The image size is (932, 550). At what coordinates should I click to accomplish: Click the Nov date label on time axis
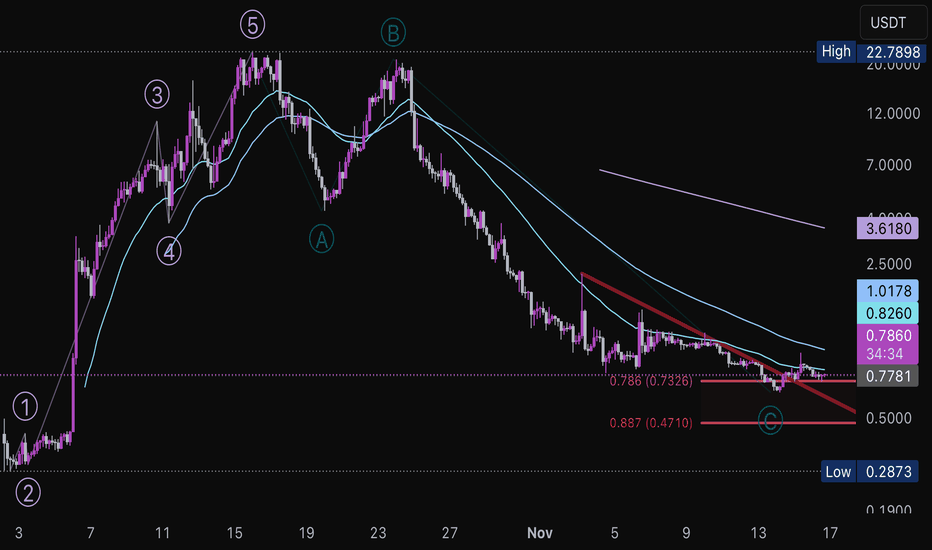[x=540, y=533]
